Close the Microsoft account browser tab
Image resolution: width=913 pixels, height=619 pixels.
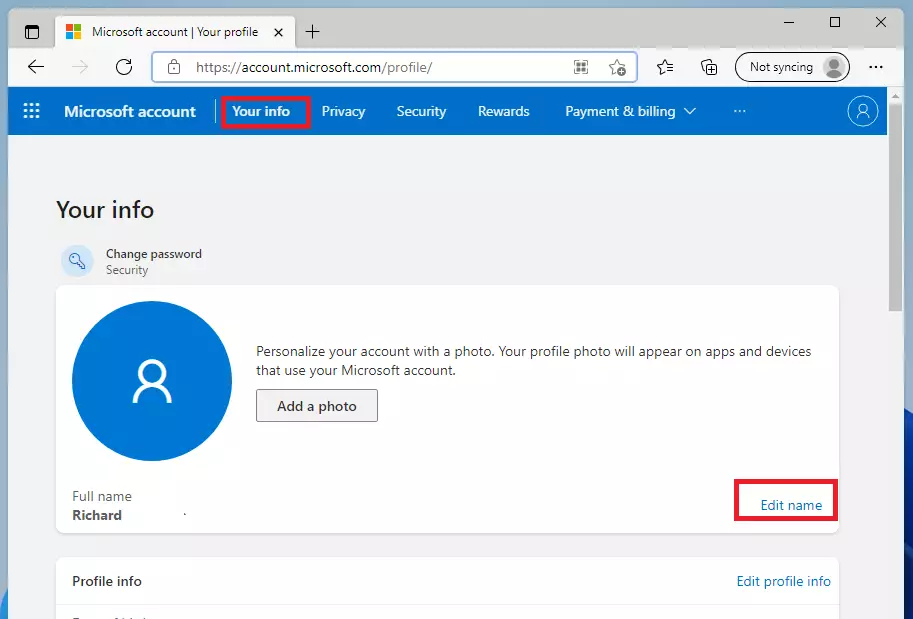point(278,32)
